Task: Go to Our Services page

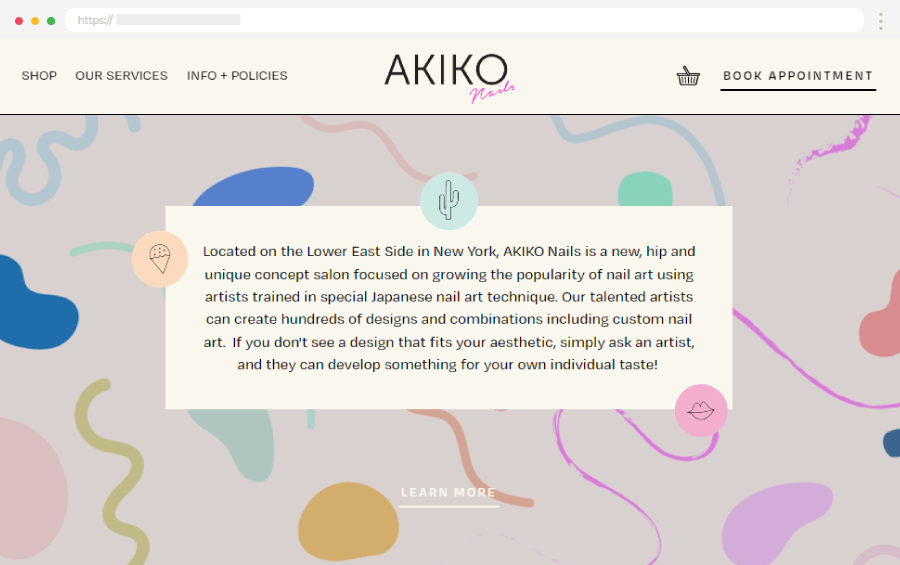Action: click(121, 76)
